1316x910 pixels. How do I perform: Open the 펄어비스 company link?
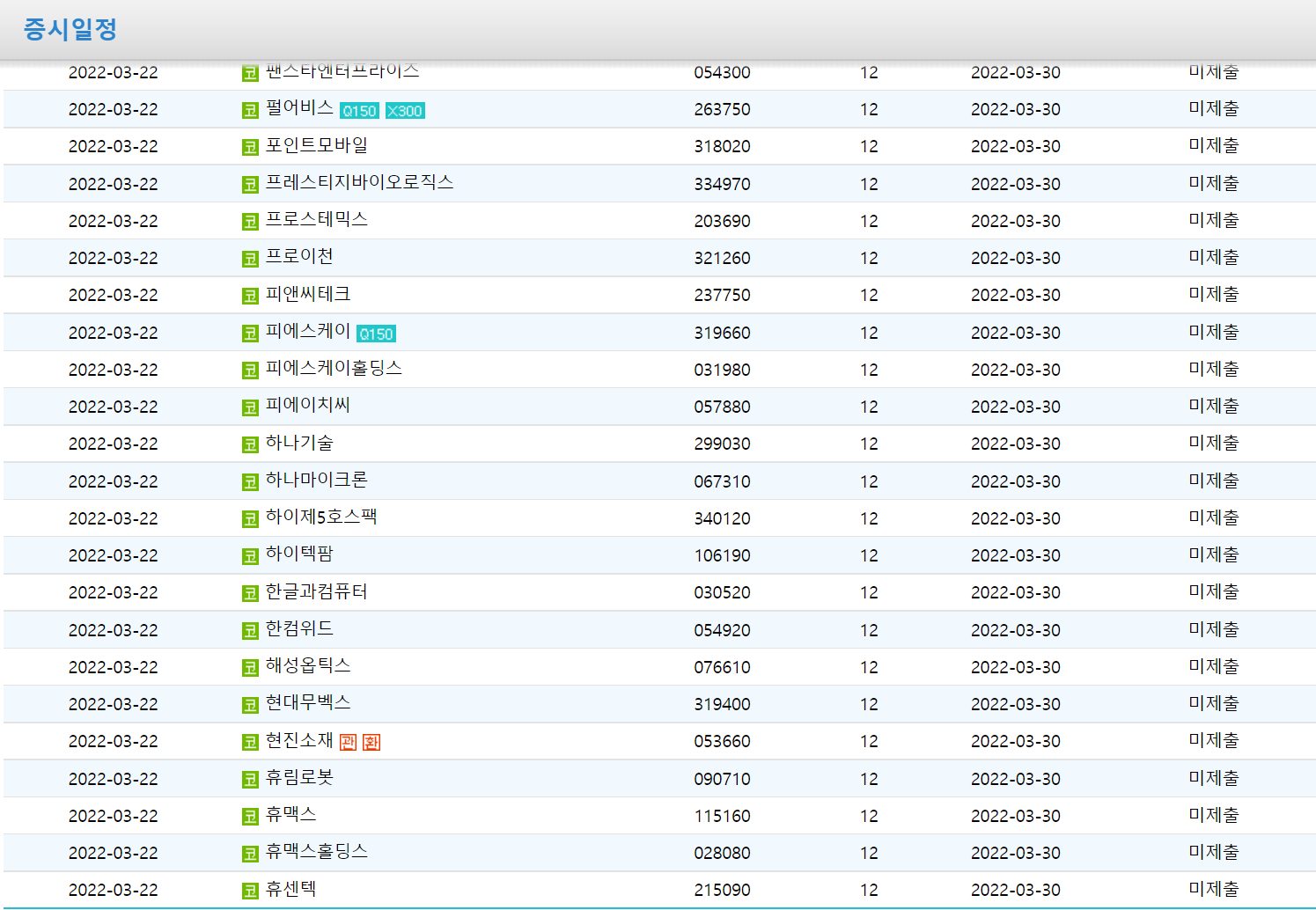[299, 107]
